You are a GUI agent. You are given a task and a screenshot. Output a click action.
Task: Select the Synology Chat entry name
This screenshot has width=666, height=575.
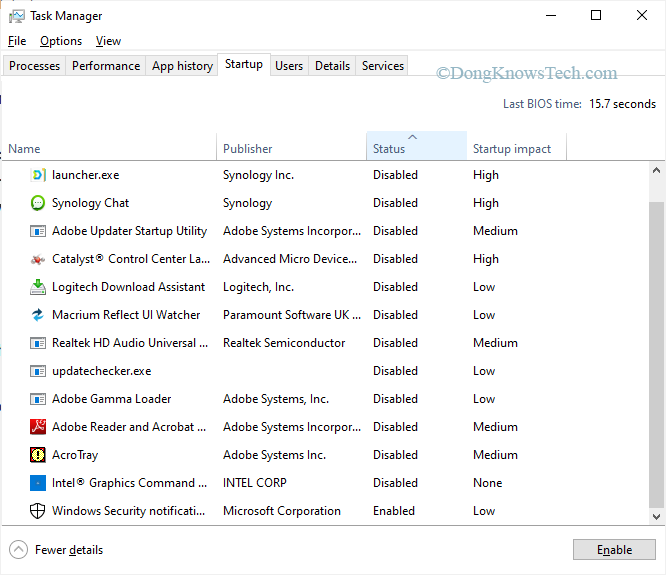(x=90, y=203)
